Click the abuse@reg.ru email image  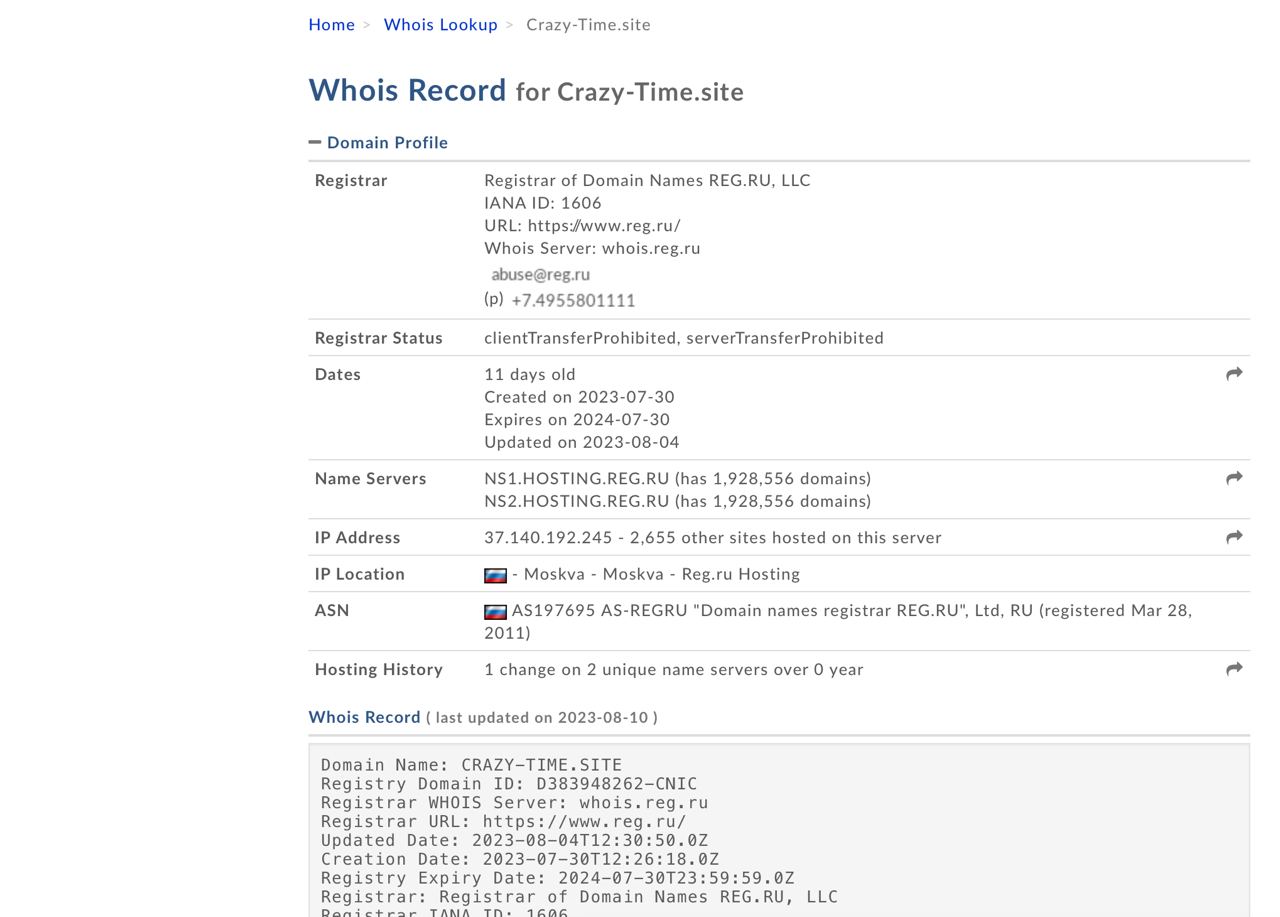[540, 275]
